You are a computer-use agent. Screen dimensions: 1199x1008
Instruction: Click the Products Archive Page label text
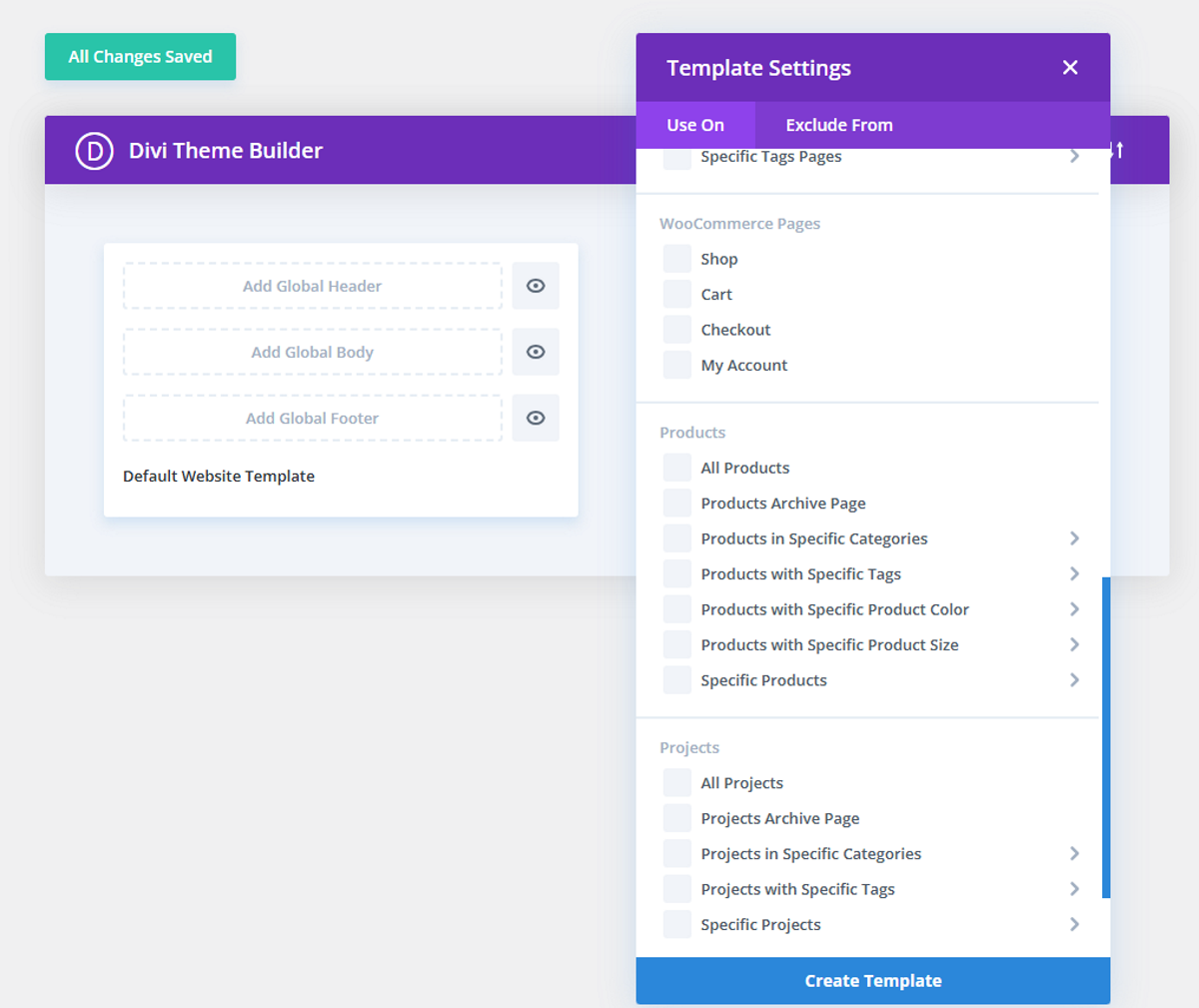pyautogui.click(x=783, y=503)
